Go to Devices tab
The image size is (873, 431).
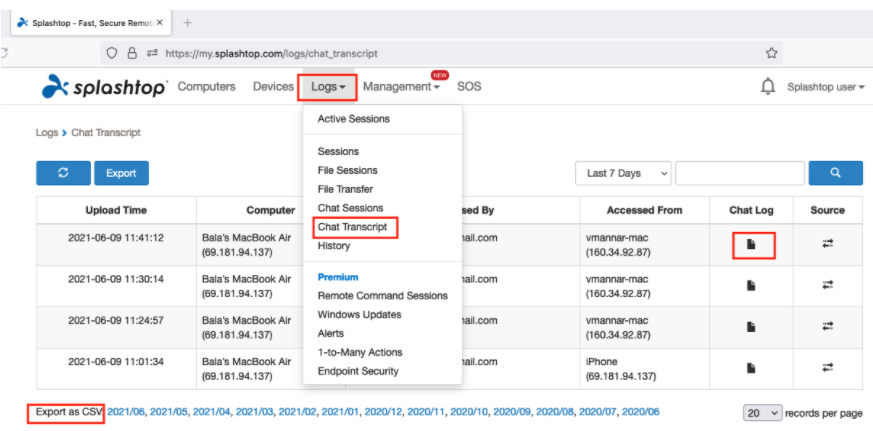tap(273, 87)
